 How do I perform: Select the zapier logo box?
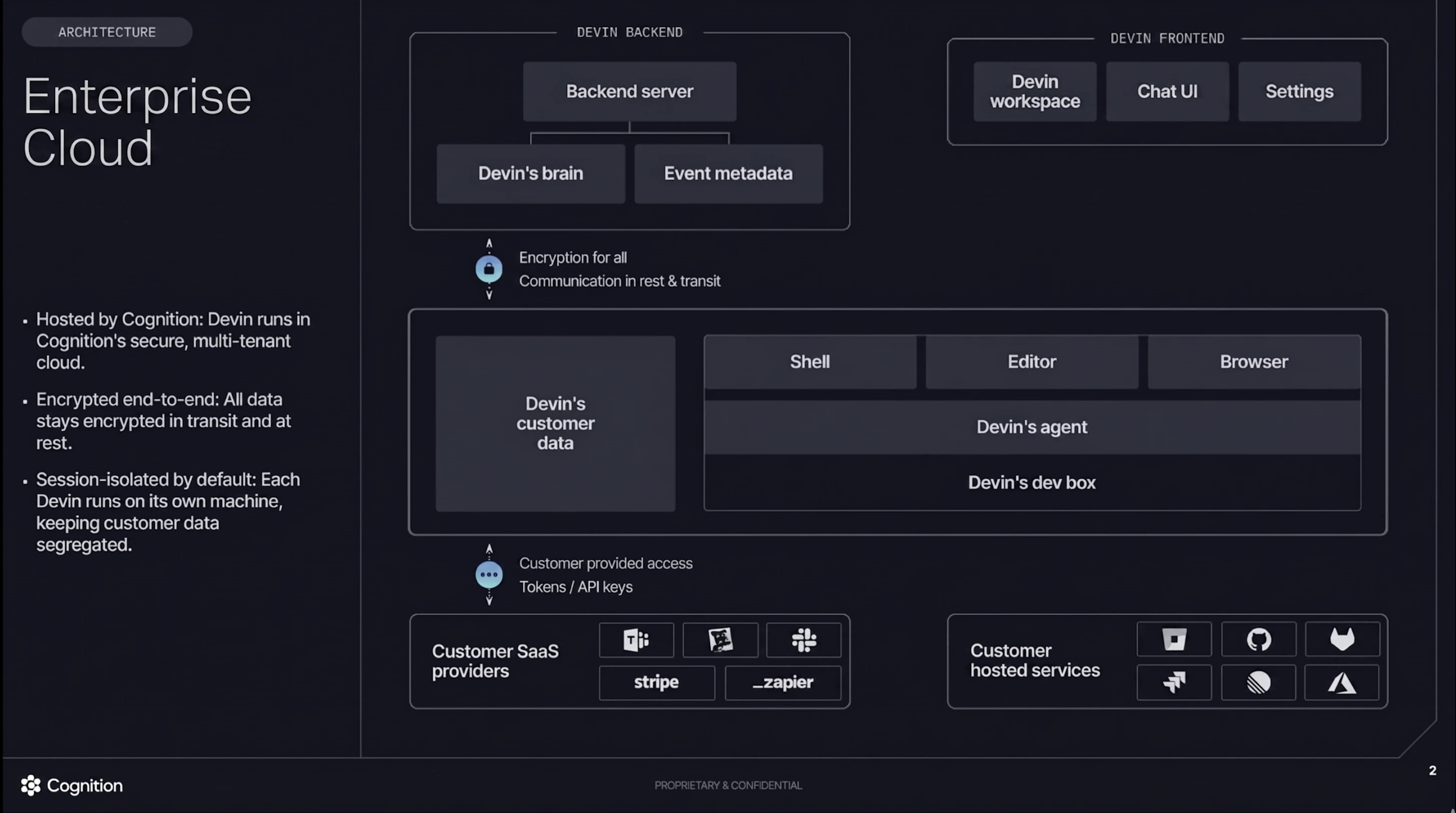(x=783, y=683)
